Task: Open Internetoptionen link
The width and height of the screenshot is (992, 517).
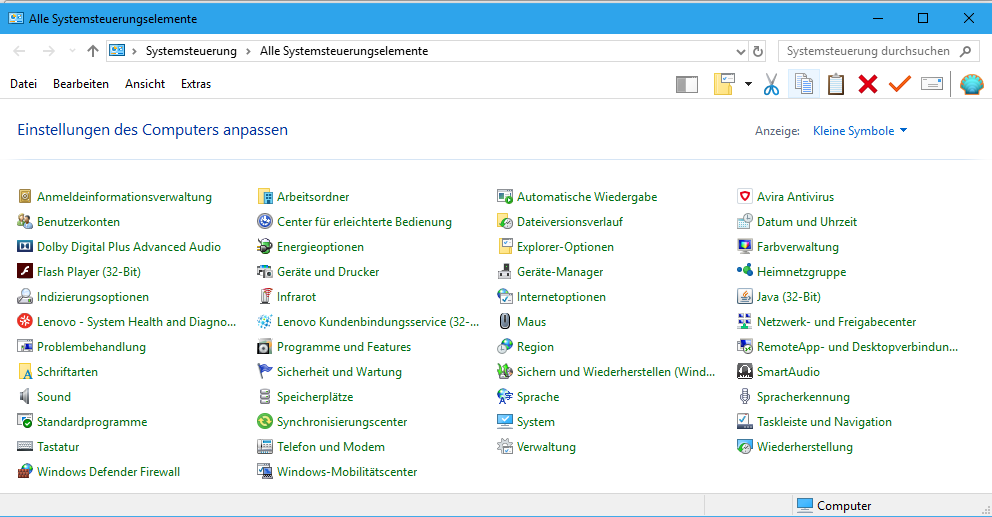Action: pos(561,297)
